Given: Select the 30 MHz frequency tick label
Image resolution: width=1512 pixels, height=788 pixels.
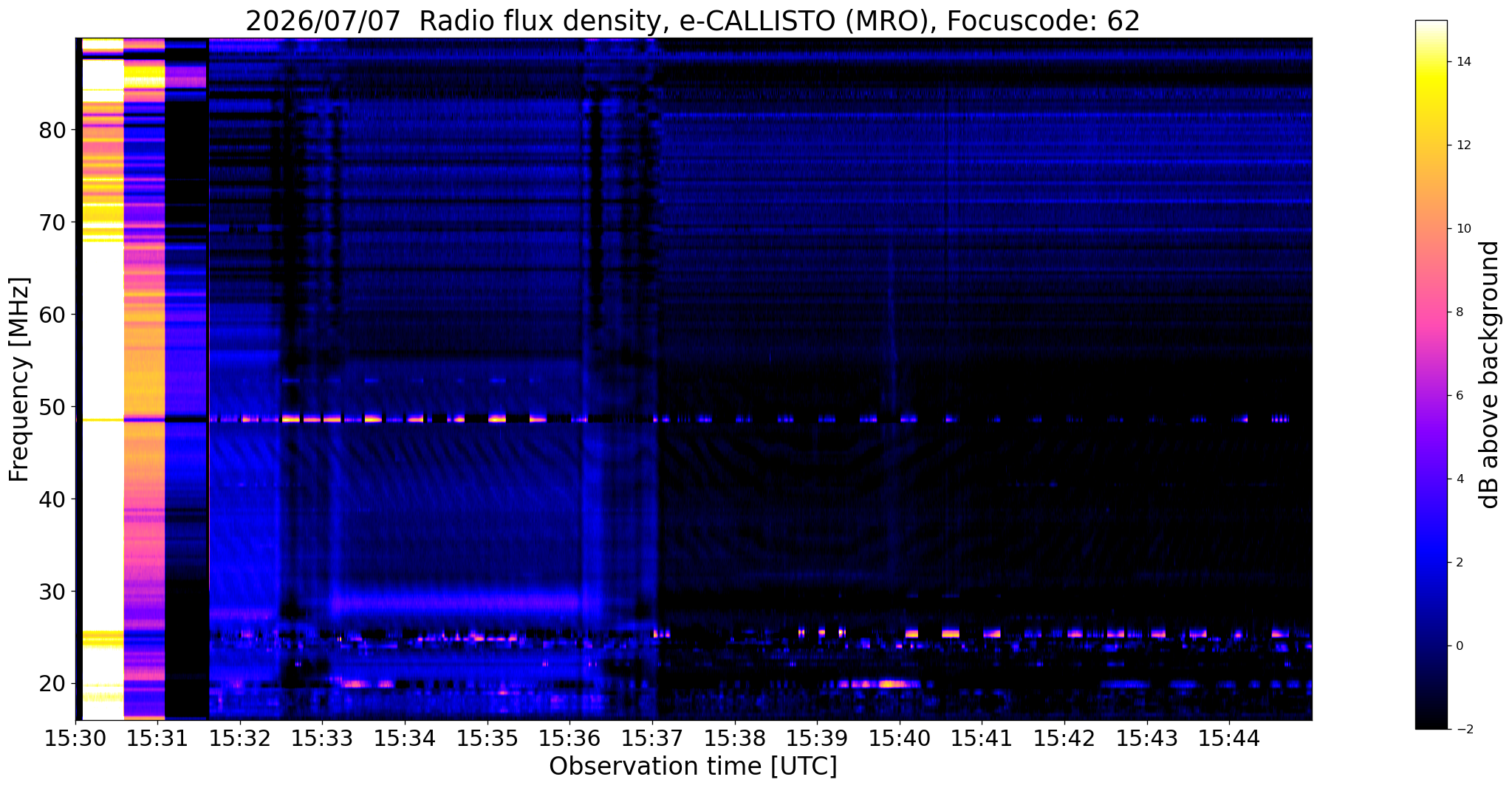Looking at the screenshot, I should pos(52,592).
